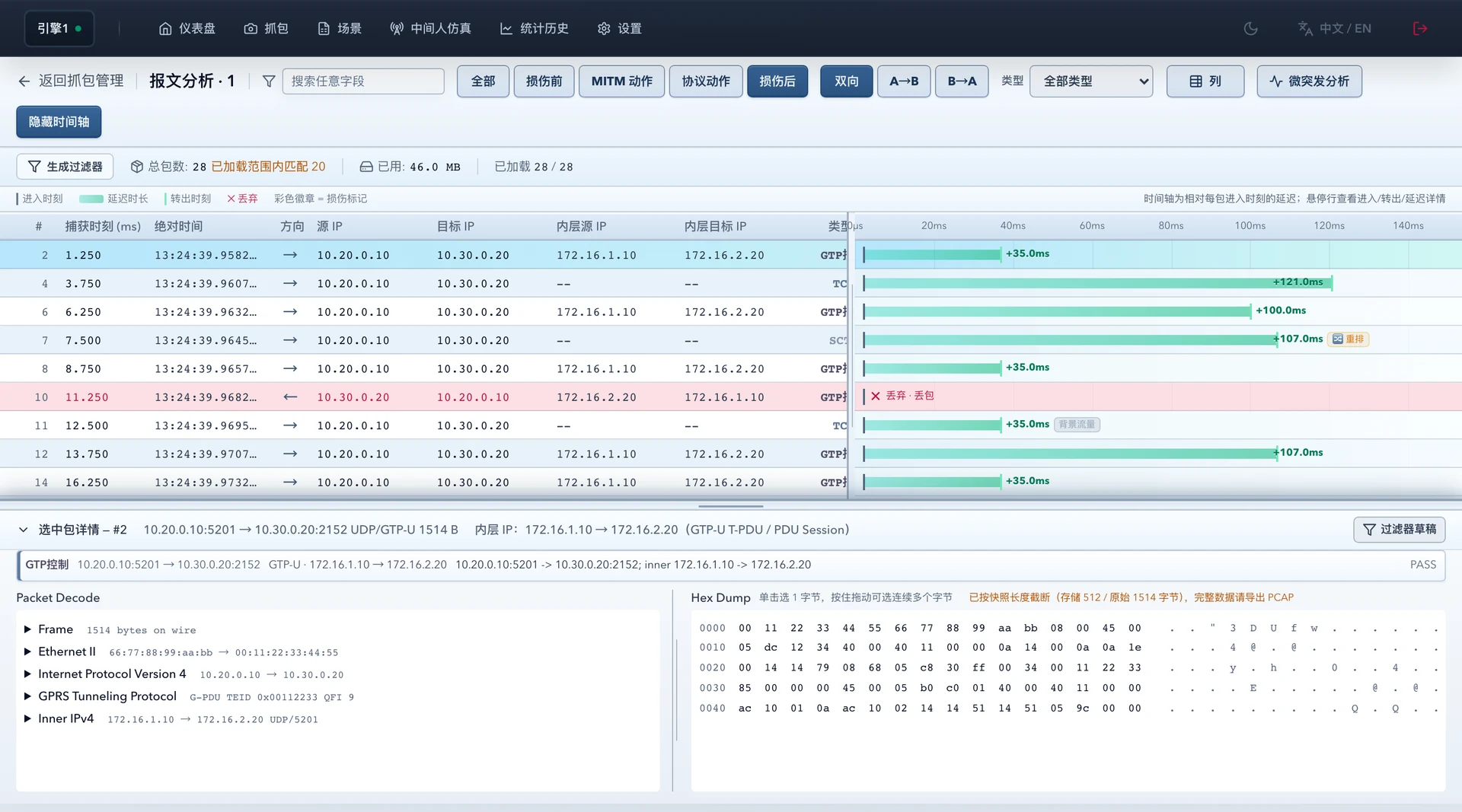Click the disk icon by 已用
Viewport: 1462px width, 812px height.
(x=366, y=166)
